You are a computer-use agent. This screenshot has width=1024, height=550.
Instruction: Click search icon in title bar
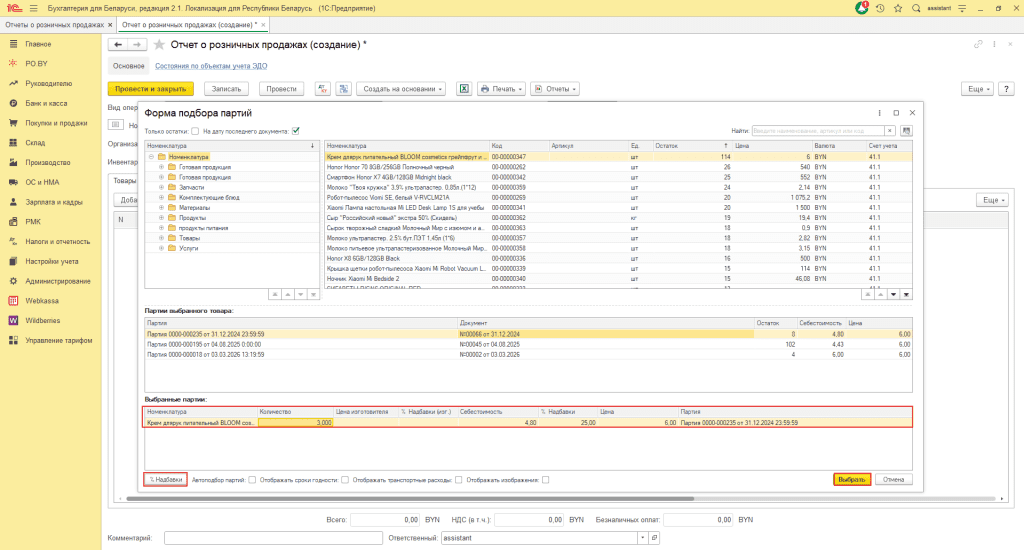point(916,8)
